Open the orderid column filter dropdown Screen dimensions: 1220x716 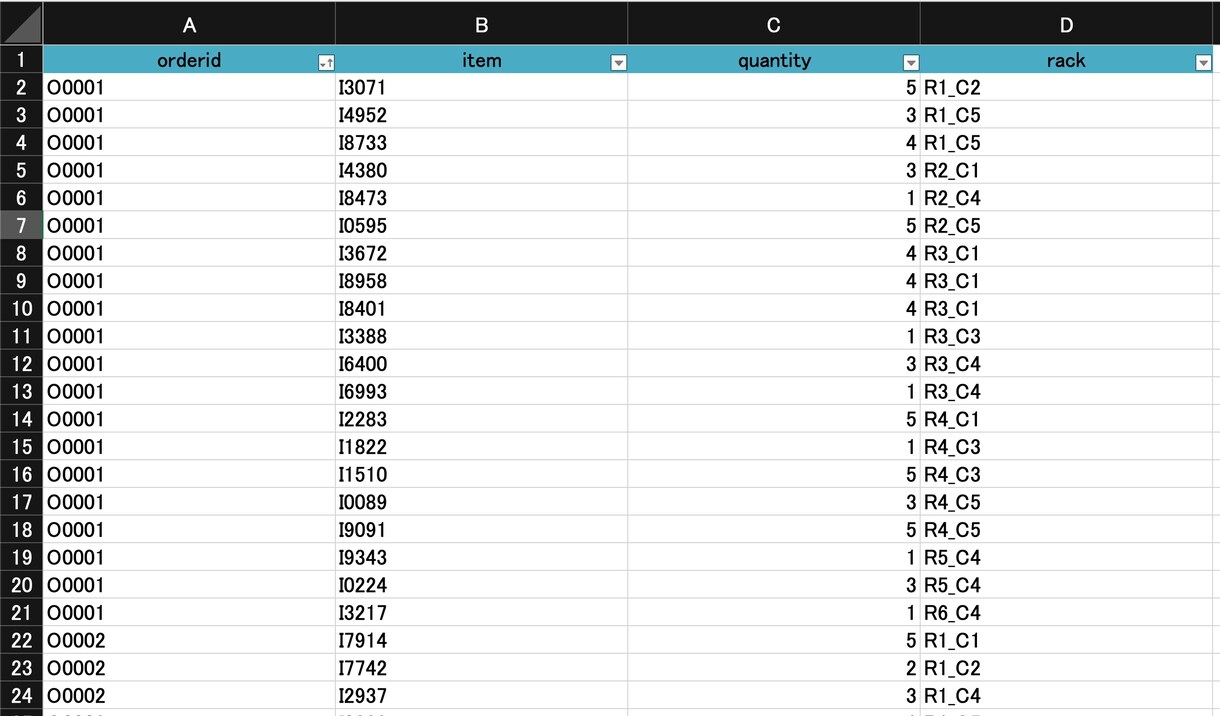point(325,63)
